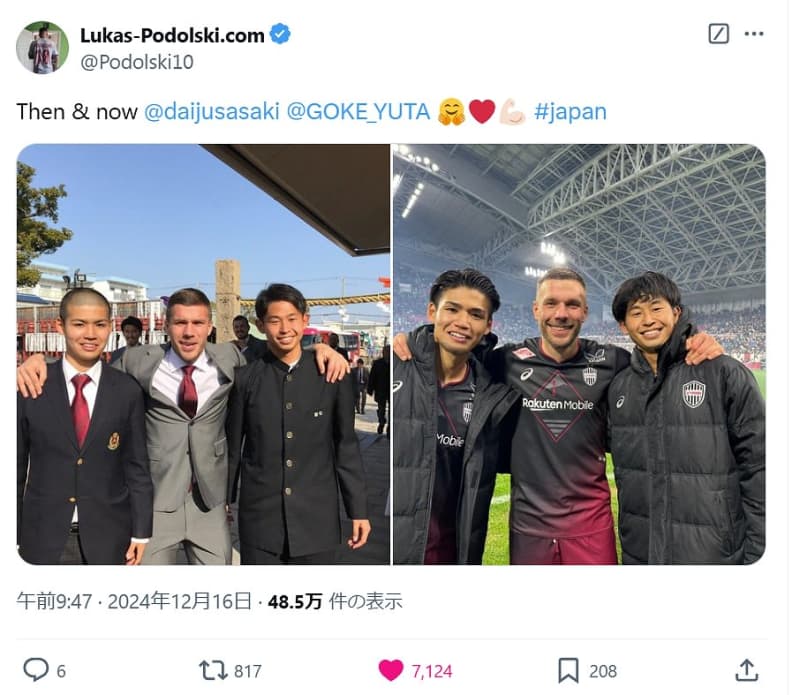This screenshot has width=800, height=695.
Task: Open the left 'then' photo
Action: click(x=203, y=354)
